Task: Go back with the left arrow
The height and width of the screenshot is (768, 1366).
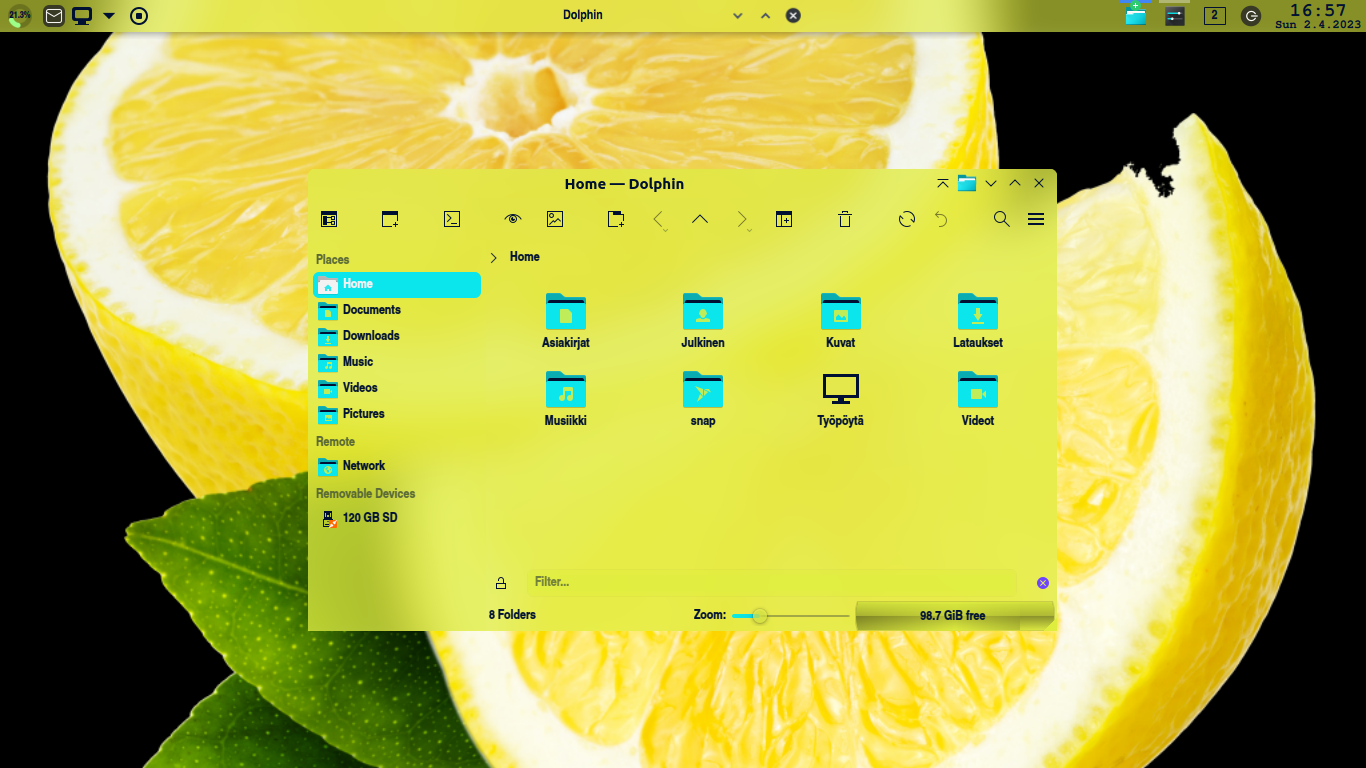Action: (x=658, y=219)
